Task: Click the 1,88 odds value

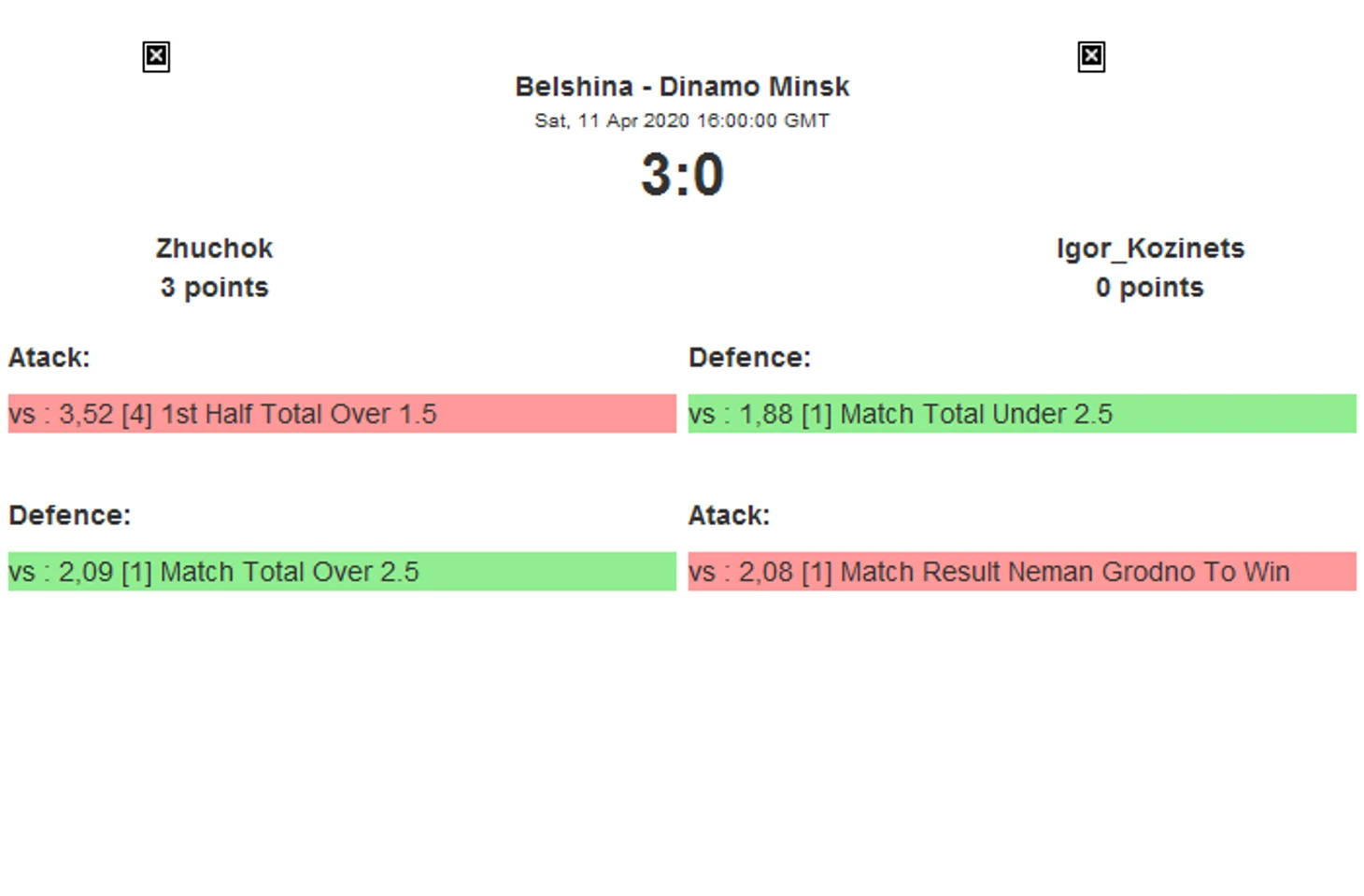Action: coord(766,414)
